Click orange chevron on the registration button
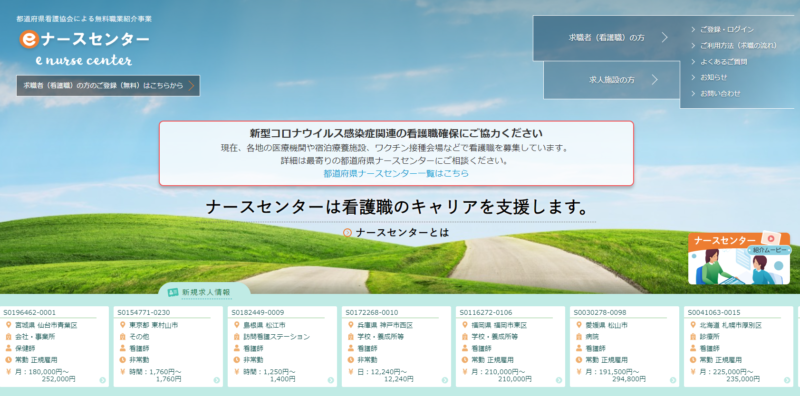The width and height of the screenshot is (800, 396). coord(191,86)
